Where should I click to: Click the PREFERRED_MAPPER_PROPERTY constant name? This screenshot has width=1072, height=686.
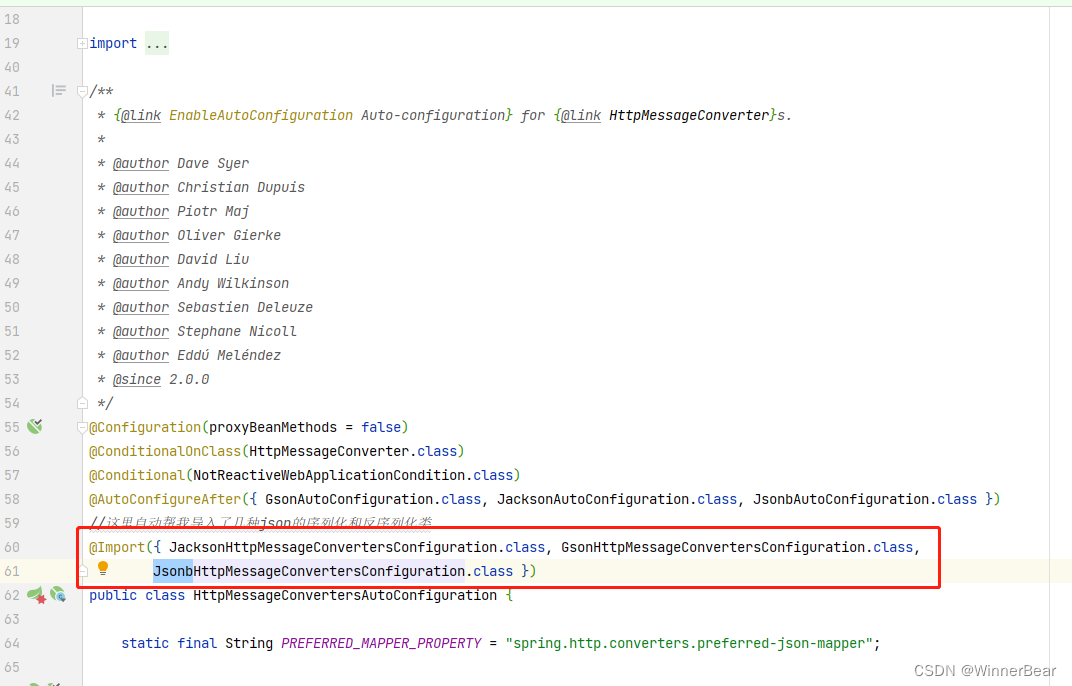tap(381, 643)
